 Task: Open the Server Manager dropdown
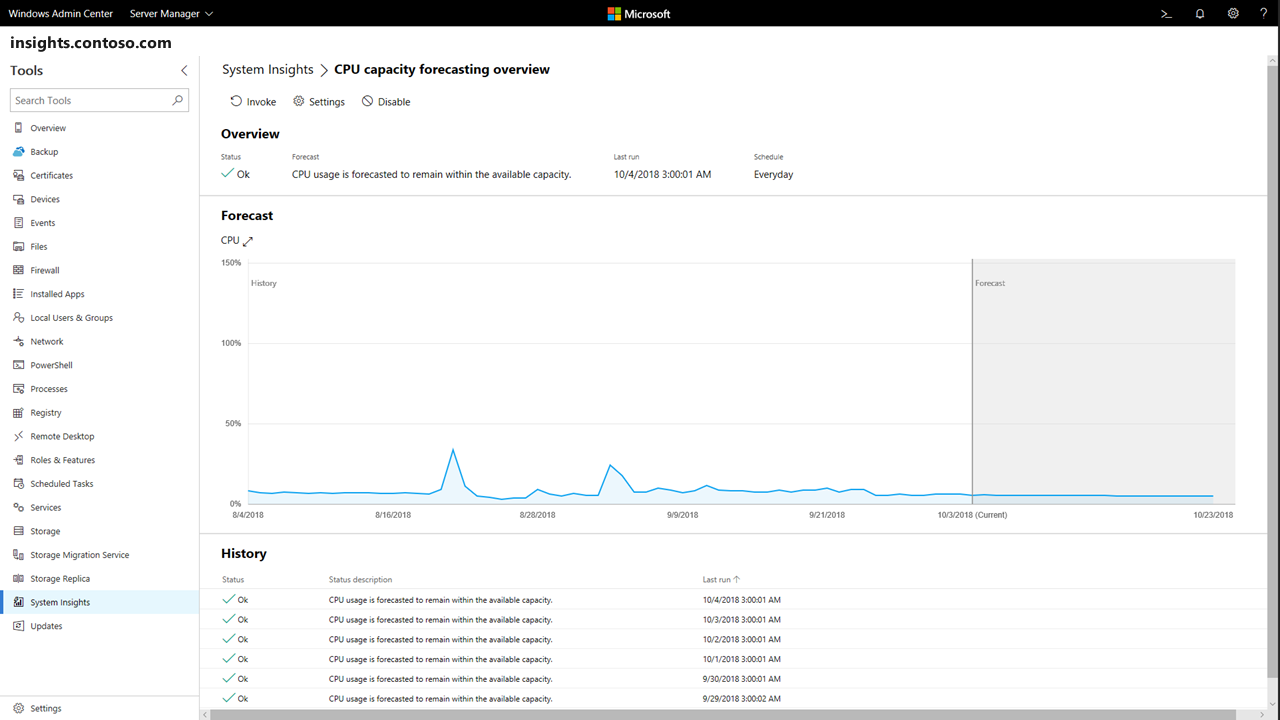170,13
